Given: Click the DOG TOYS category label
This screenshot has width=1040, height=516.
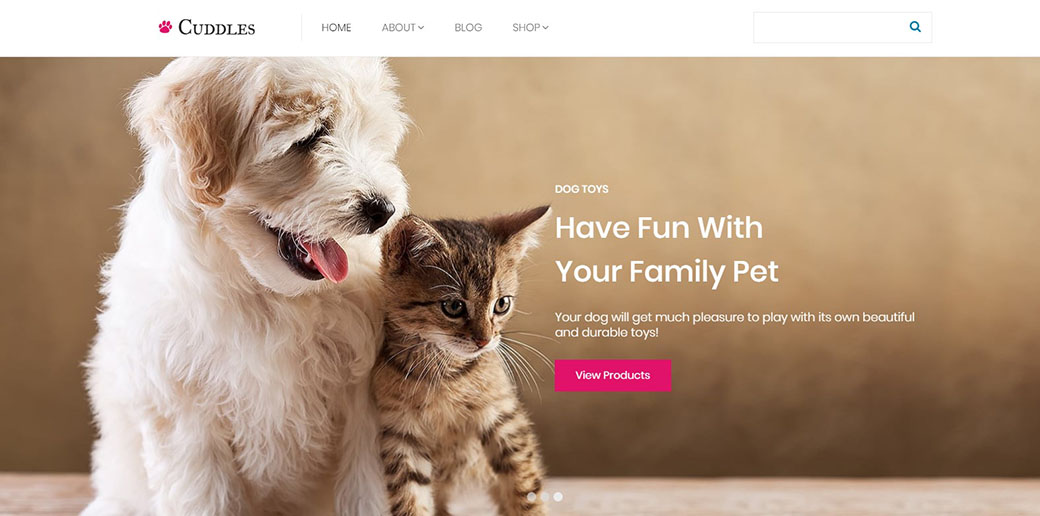Looking at the screenshot, I should (582, 189).
